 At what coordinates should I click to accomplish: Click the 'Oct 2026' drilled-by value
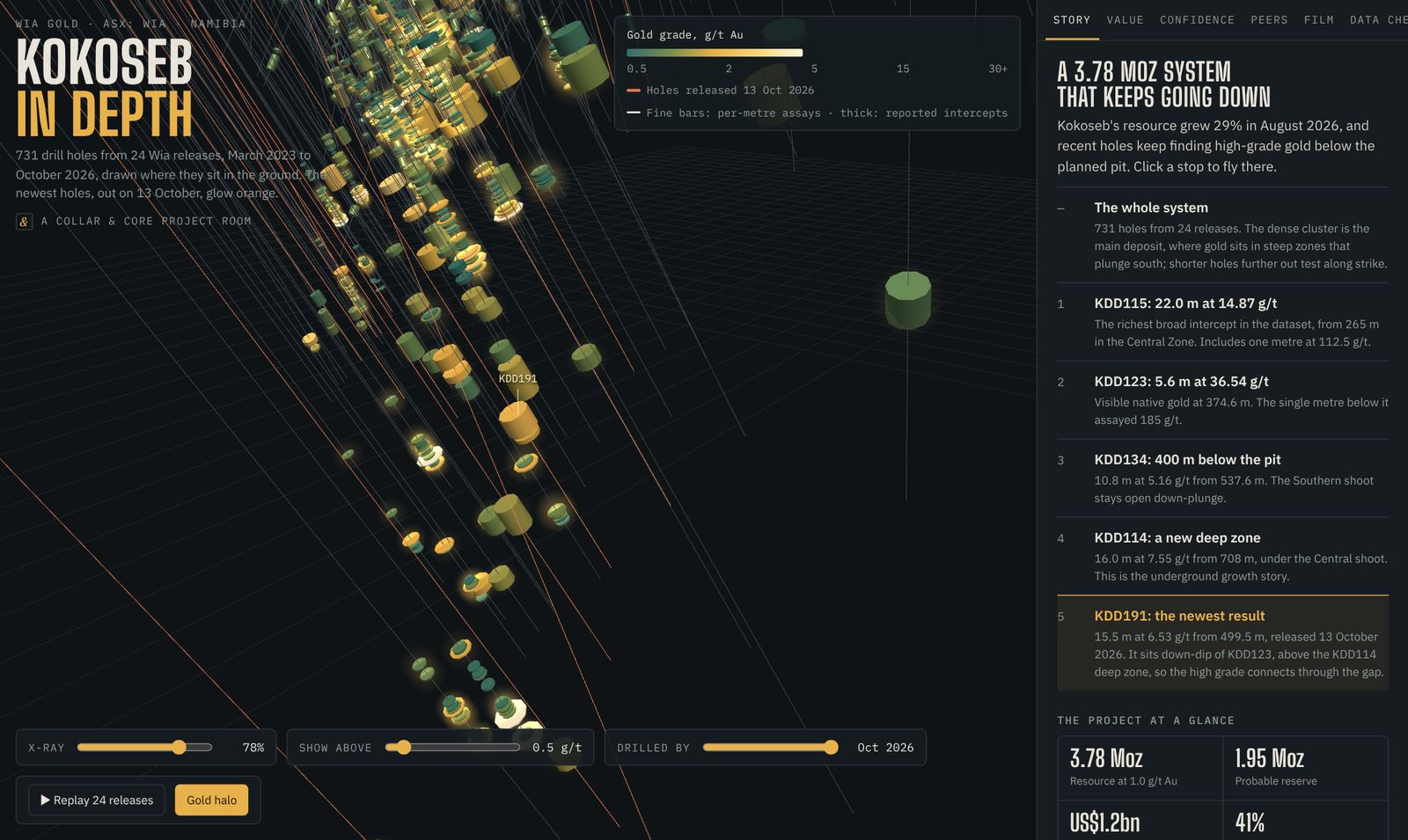(x=885, y=748)
